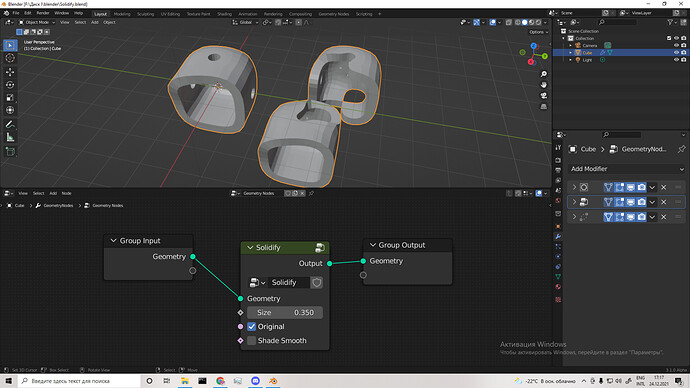Choose the Rotate tool in the toolbar

[10, 84]
